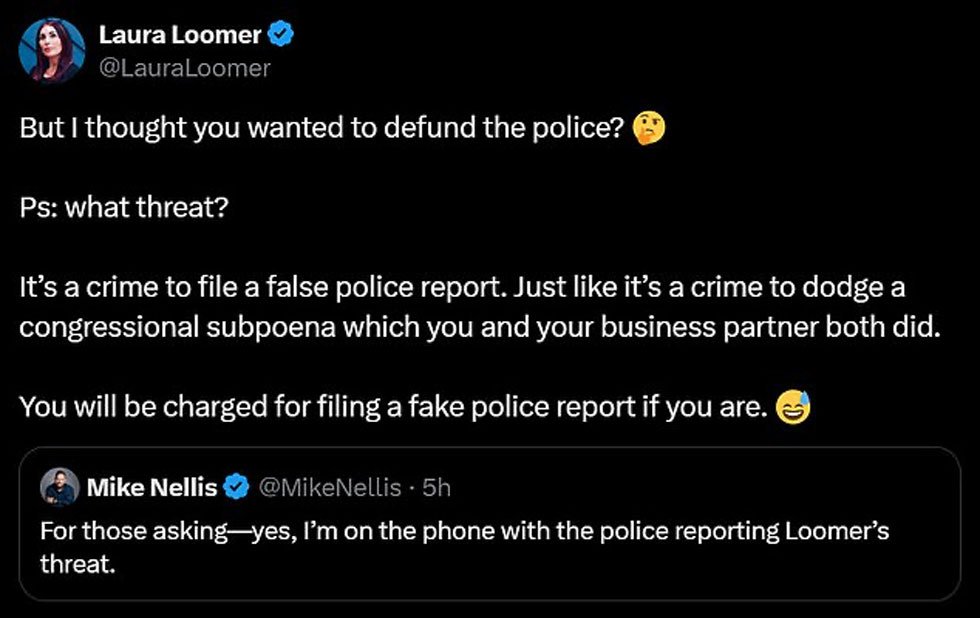This screenshot has width=980, height=618.
Task: Click the verified badge beside Laura Loomer
Action: [x=282, y=36]
